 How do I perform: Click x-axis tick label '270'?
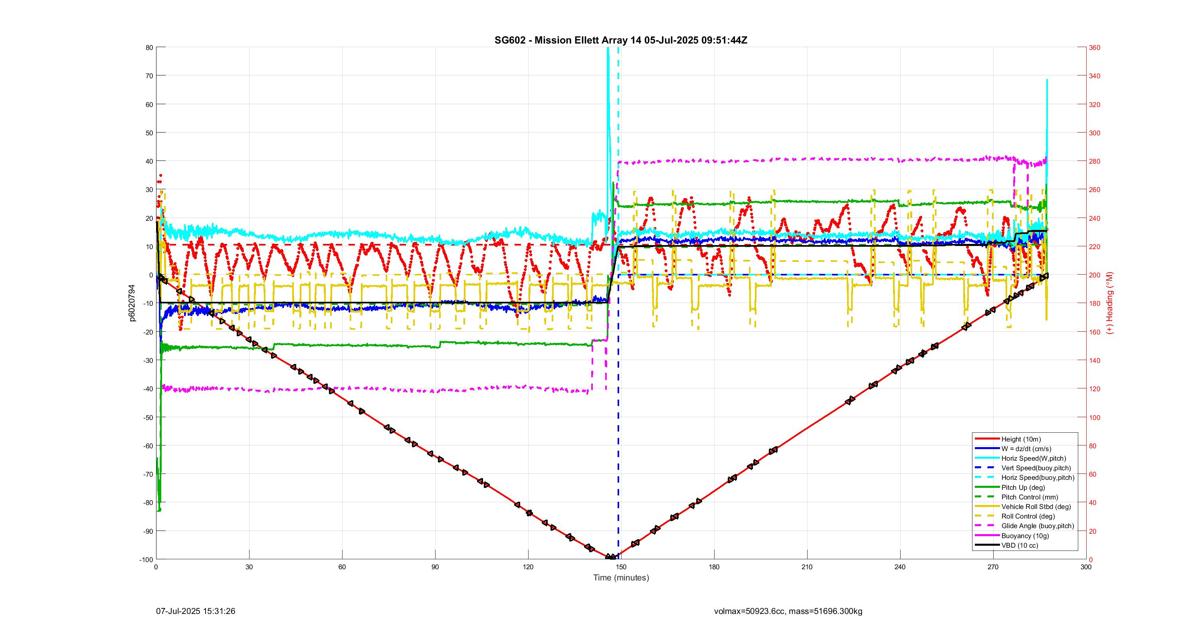pyautogui.click(x=993, y=567)
